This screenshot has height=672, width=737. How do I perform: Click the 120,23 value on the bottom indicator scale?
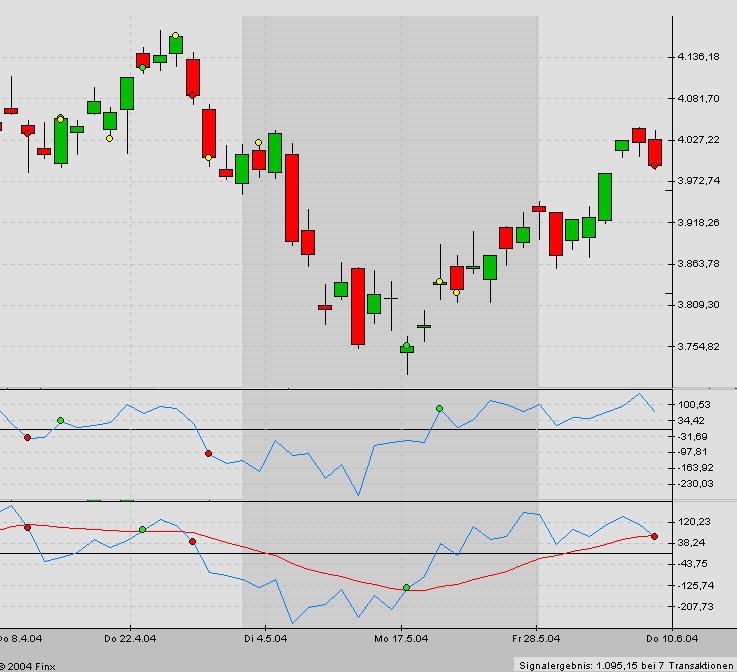coord(694,522)
